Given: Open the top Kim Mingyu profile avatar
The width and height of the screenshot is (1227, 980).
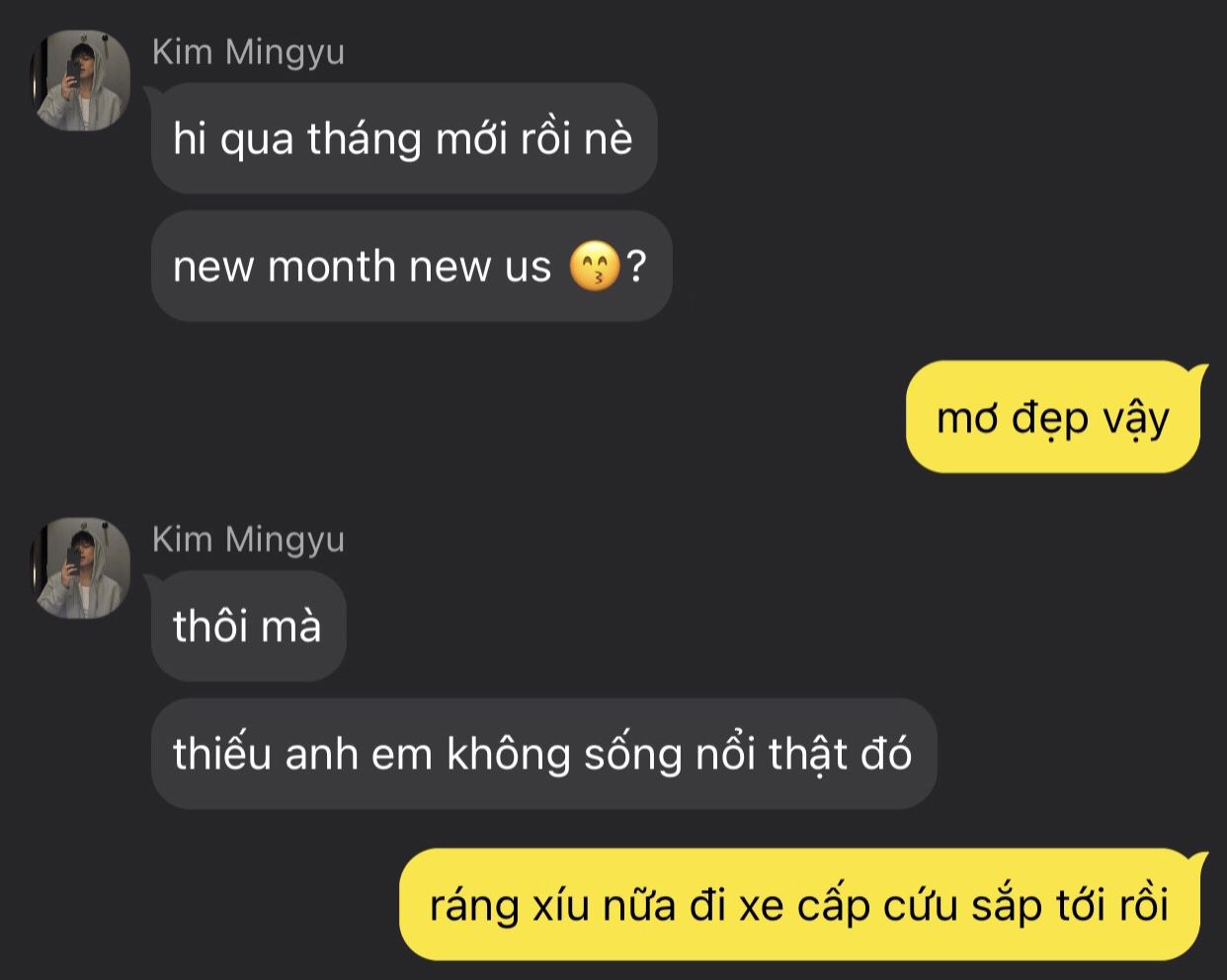Looking at the screenshot, I should pyautogui.click(x=81, y=80).
